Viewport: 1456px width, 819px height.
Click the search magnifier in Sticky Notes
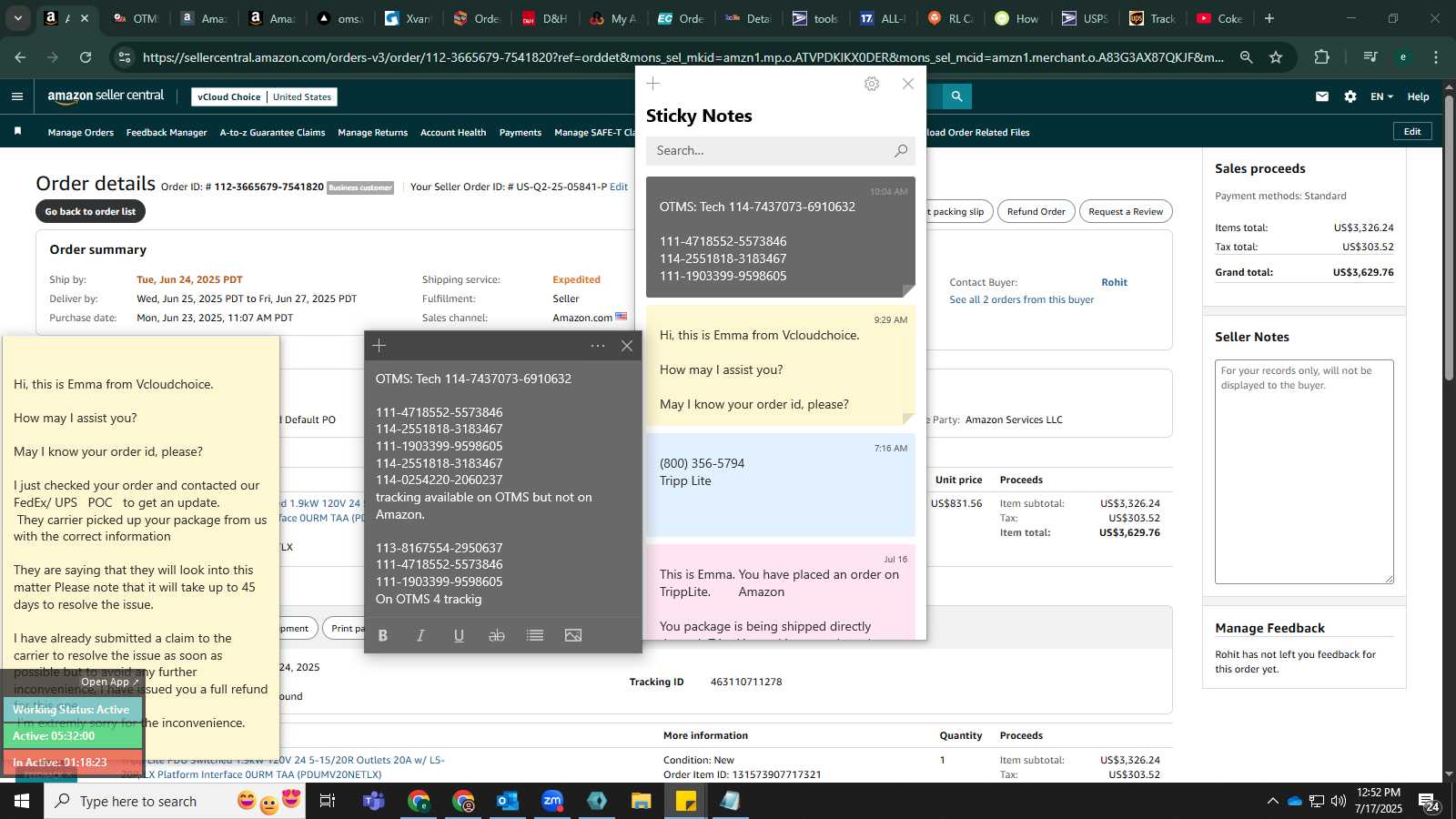901,151
